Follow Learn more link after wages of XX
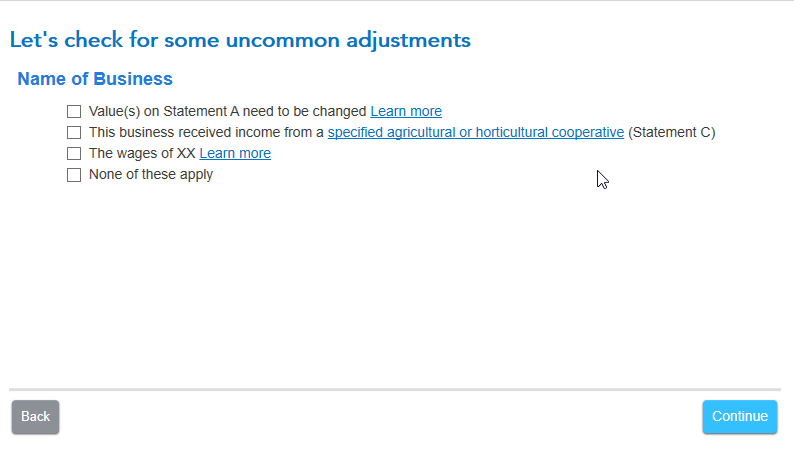The width and height of the screenshot is (794, 450). (x=235, y=154)
